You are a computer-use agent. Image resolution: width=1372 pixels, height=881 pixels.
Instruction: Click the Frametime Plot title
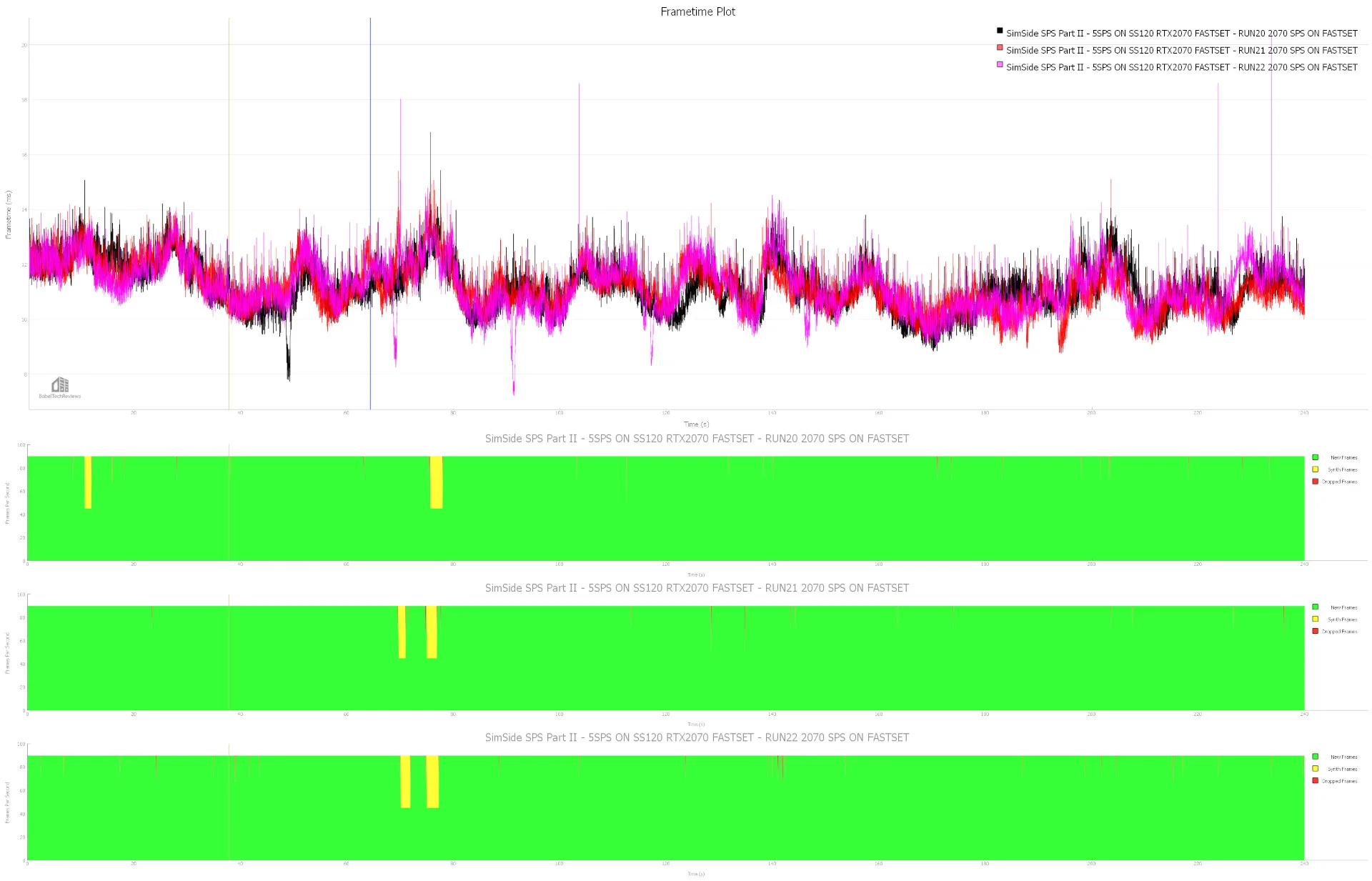[697, 11]
